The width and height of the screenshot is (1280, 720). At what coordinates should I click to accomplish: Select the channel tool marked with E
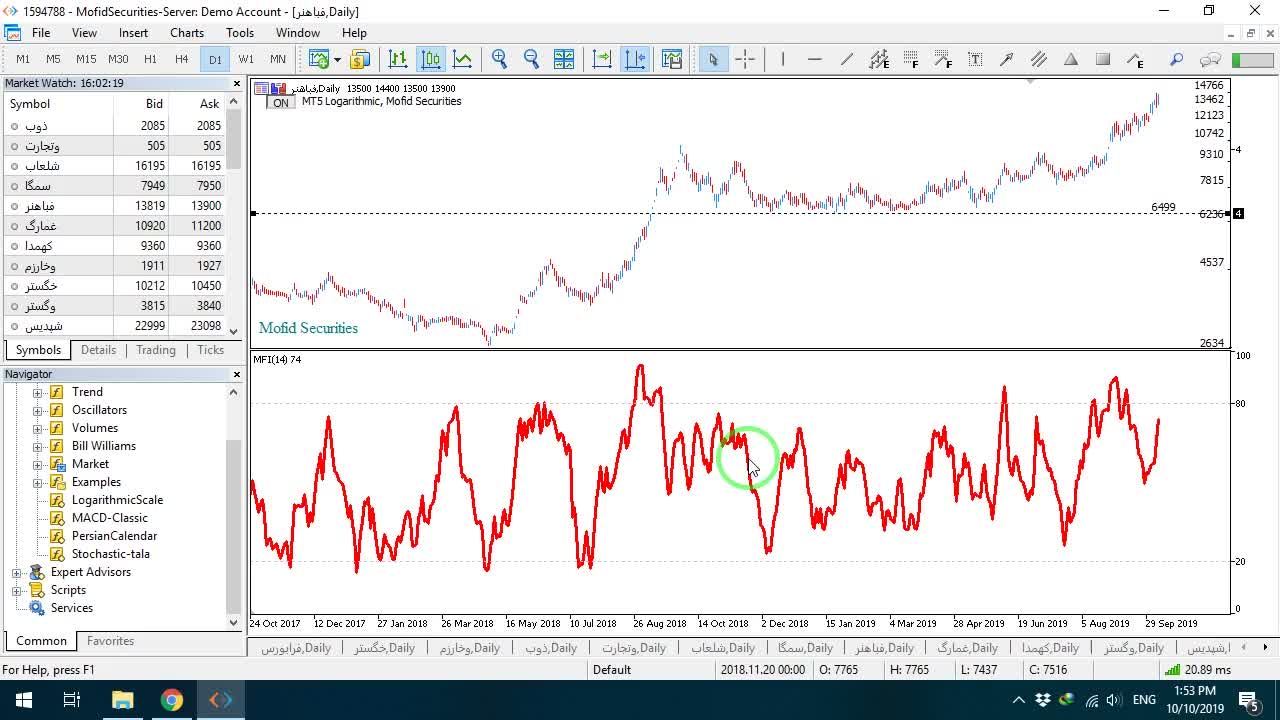pyautogui.click(x=879, y=59)
